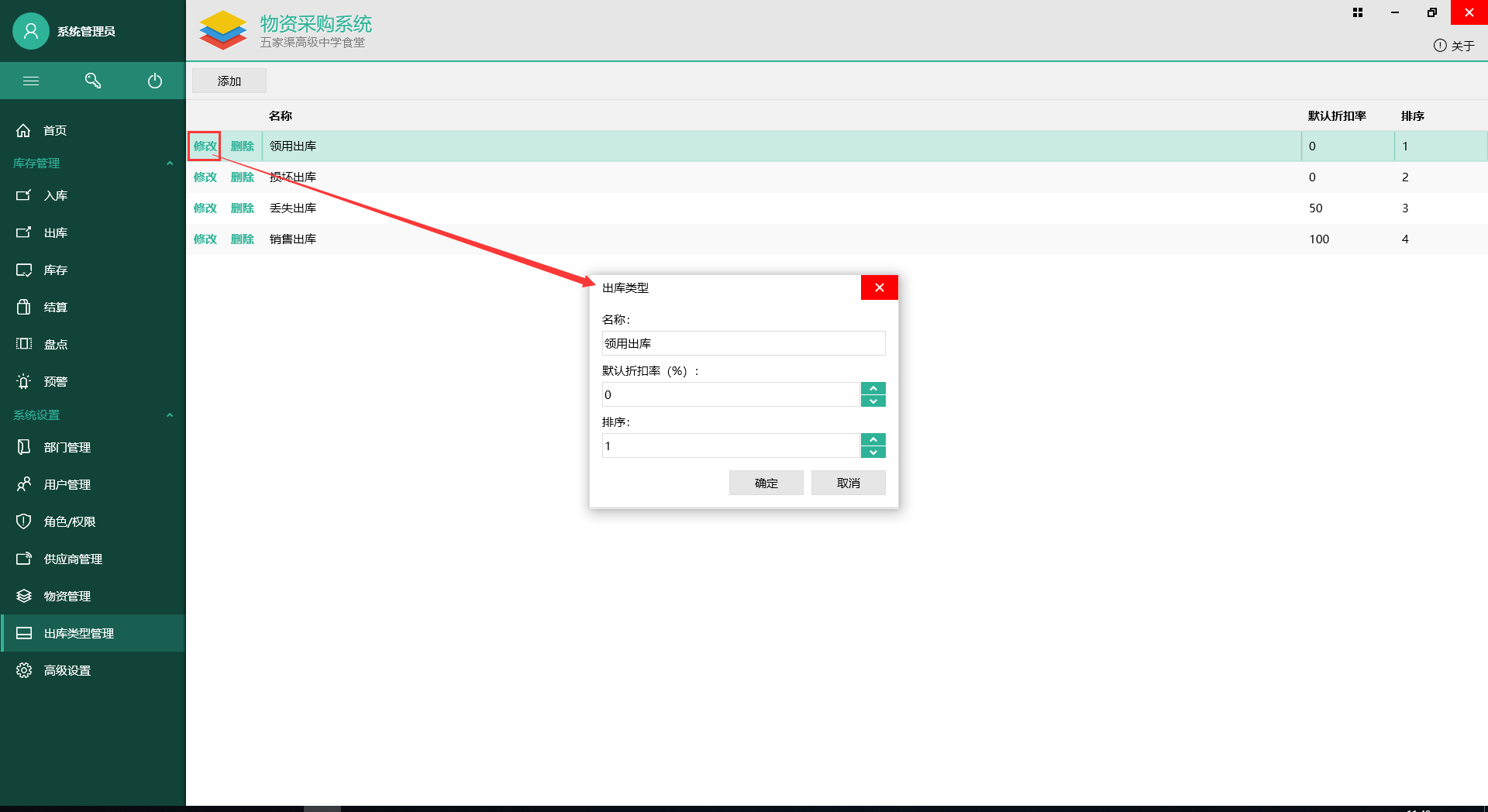Collapse the 库存管理 sidebar section
This screenshot has height=812, width=1488.
(170, 163)
